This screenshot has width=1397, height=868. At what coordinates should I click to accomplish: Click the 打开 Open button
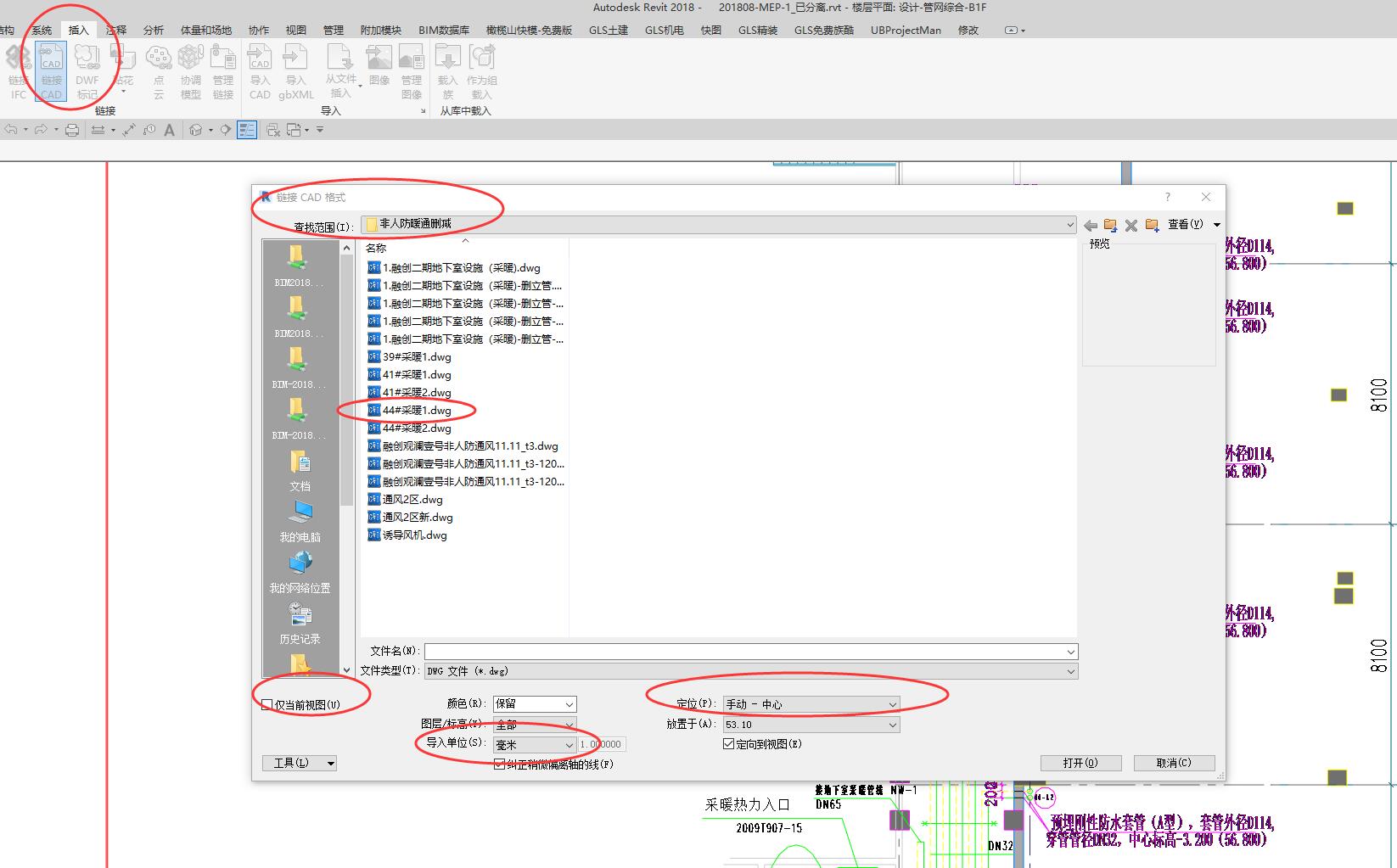click(x=1080, y=763)
